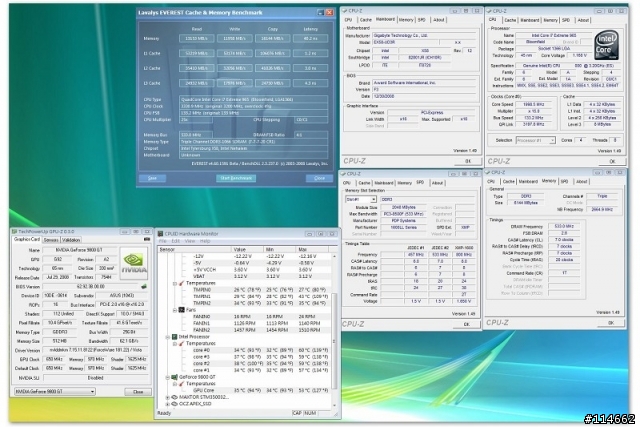Open Help menu in Hardware Monitor
The width and height of the screenshot is (640, 427).
pyautogui.click(x=205, y=241)
